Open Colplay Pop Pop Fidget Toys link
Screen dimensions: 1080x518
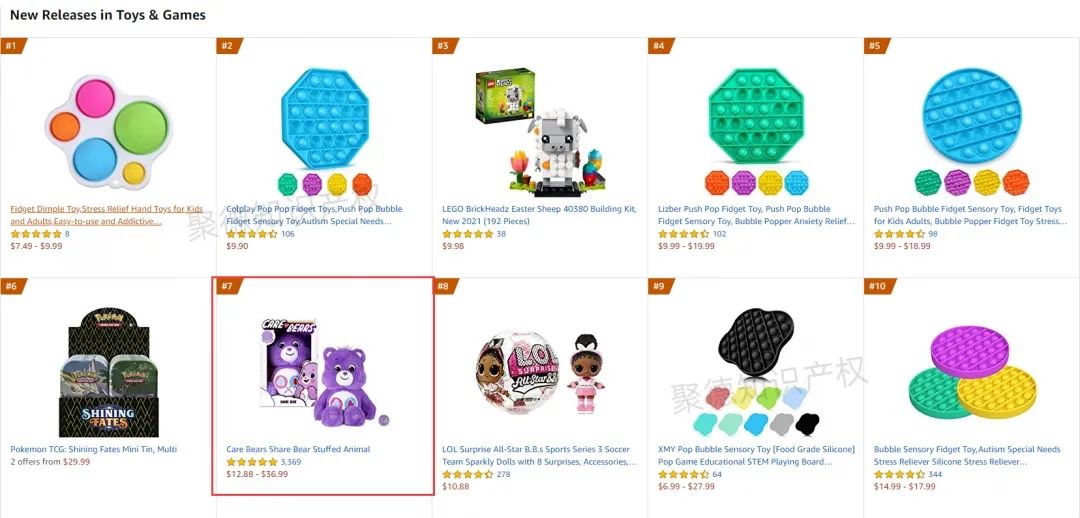(x=315, y=215)
